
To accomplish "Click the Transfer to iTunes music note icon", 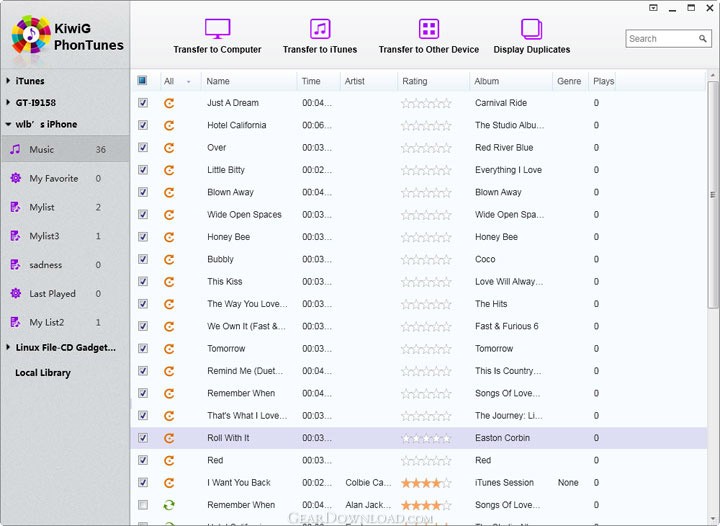I will (320, 29).
